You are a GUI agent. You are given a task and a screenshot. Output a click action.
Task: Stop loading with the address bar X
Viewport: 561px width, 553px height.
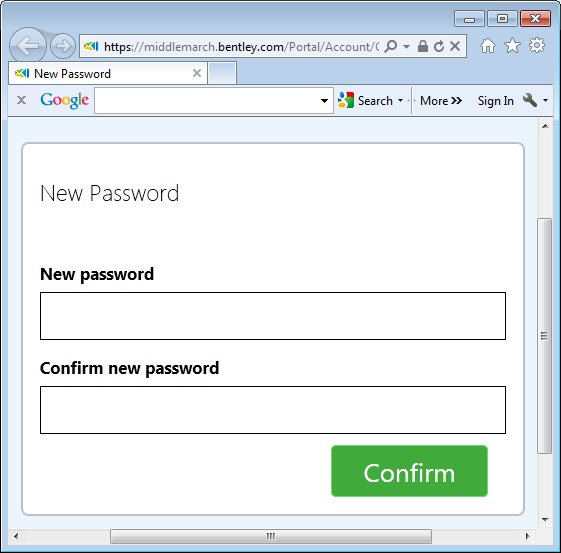[x=455, y=46]
